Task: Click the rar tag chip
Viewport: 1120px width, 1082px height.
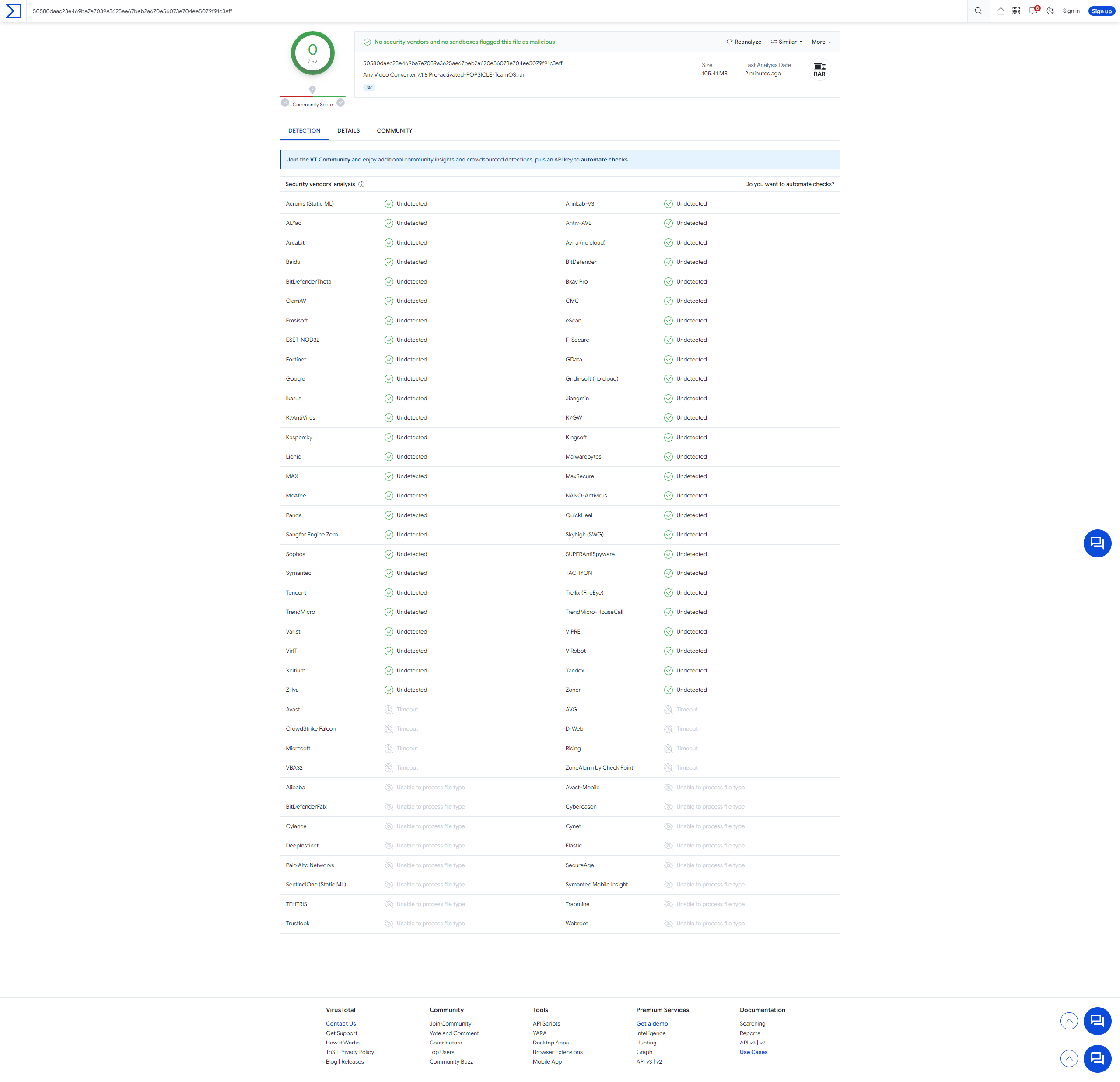Action: pyautogui.click(x=369, y=88)
